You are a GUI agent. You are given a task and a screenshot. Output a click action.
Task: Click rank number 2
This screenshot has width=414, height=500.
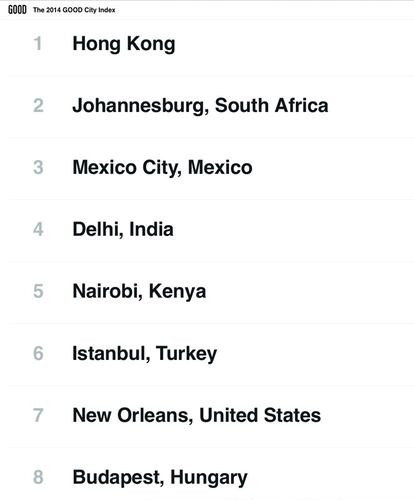(x=38, y=105)
